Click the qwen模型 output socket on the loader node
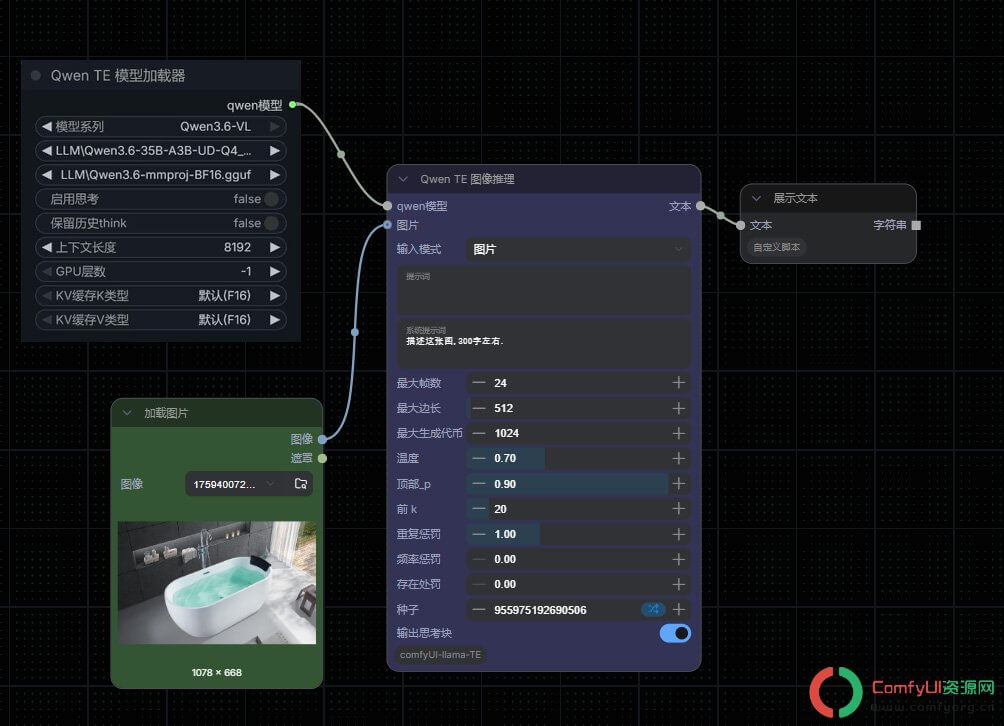This screenshot has width=1004, height=726. click(x=293, y=104)
